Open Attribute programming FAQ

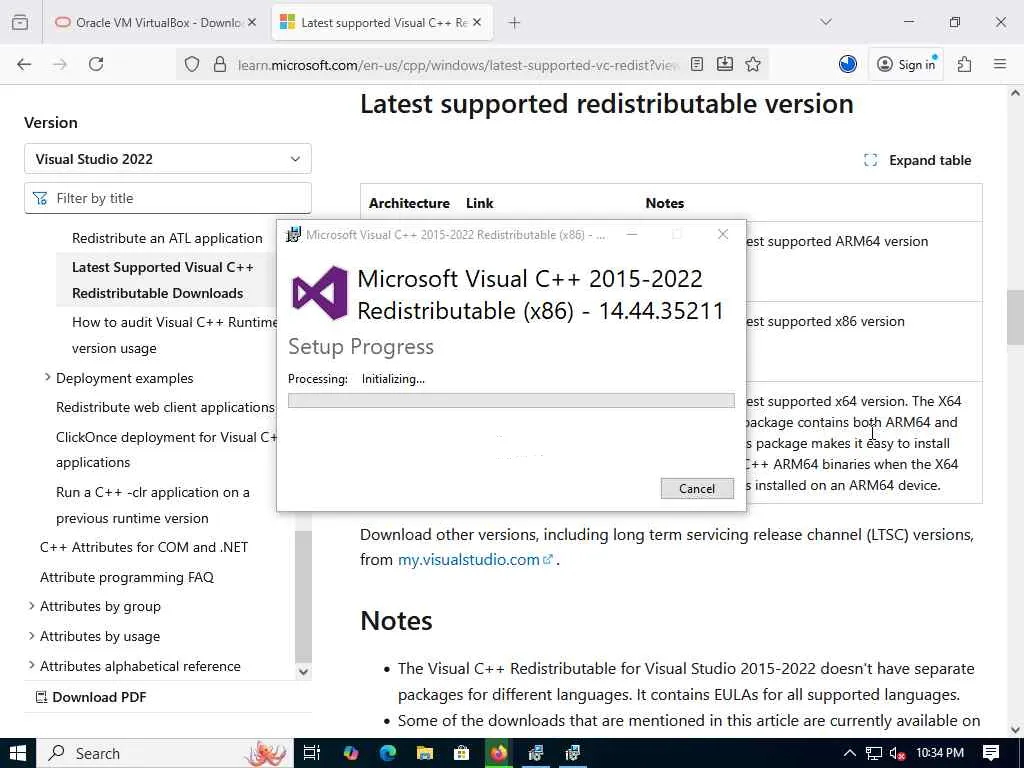(x=127, y=577)
